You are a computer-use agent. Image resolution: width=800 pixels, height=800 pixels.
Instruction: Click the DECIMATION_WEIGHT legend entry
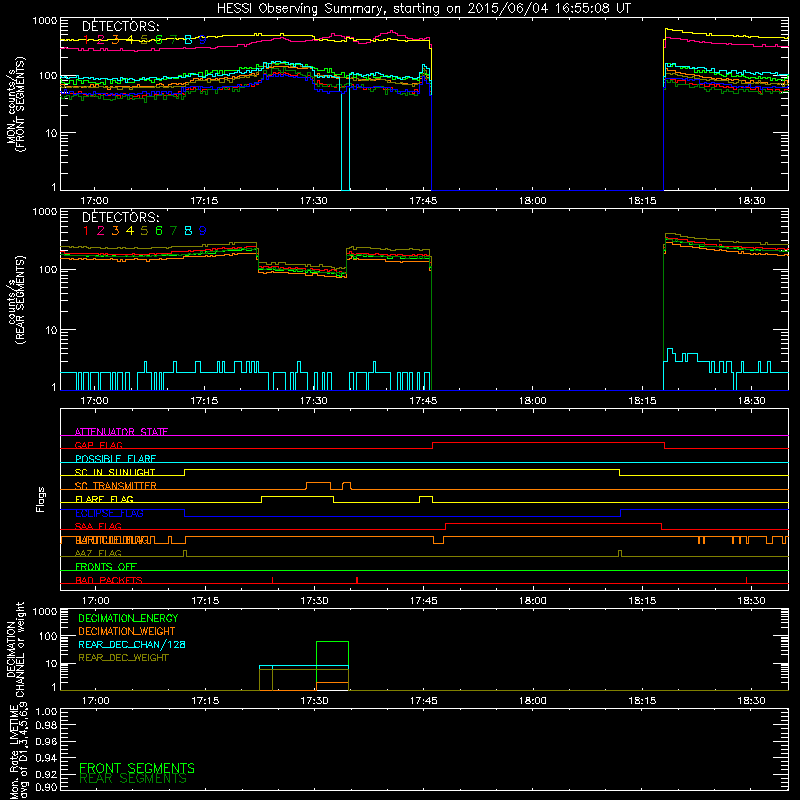(x=127, y=632)
